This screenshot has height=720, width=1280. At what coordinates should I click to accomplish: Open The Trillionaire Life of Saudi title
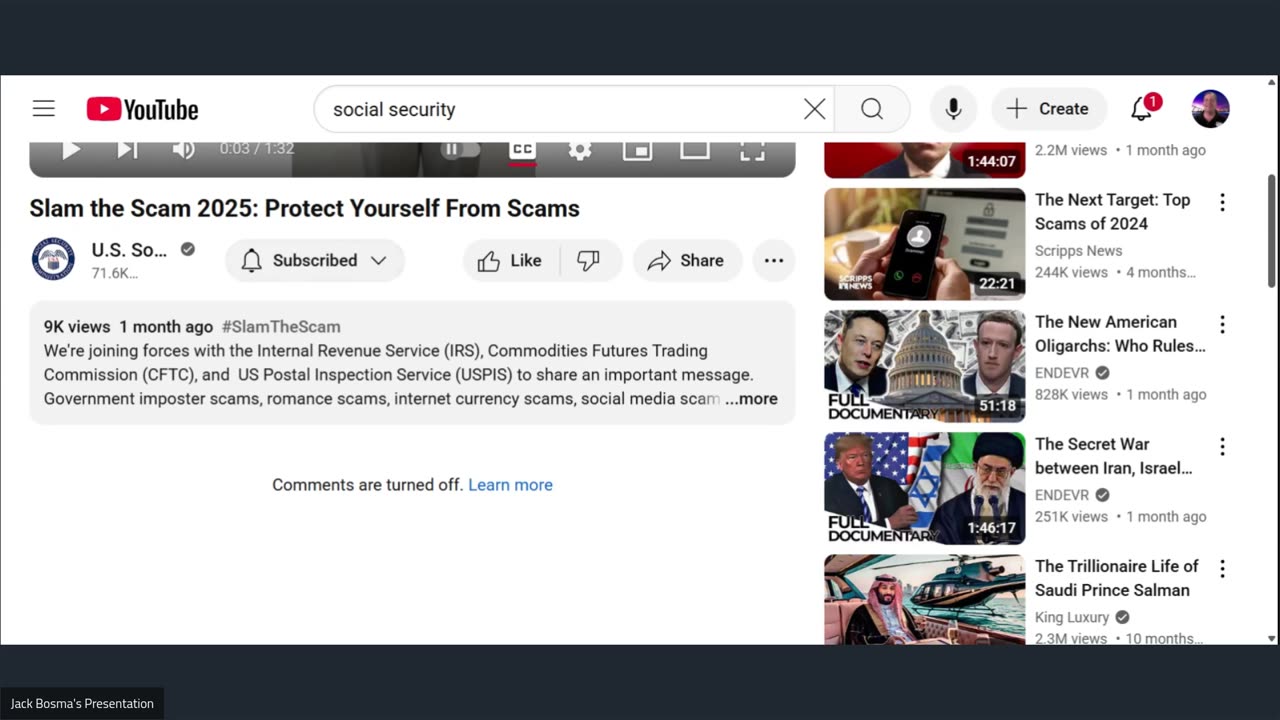click(x=1116, y=578)
